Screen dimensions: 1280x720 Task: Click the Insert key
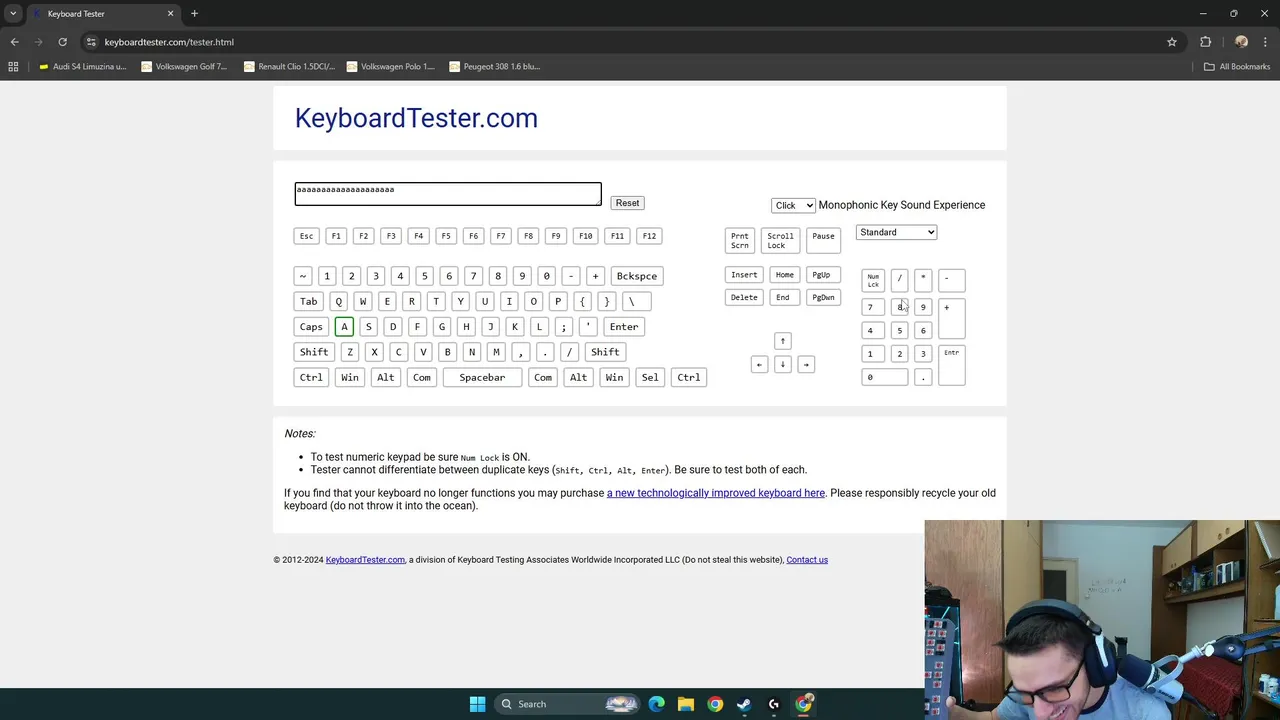(x=744, y=275)
